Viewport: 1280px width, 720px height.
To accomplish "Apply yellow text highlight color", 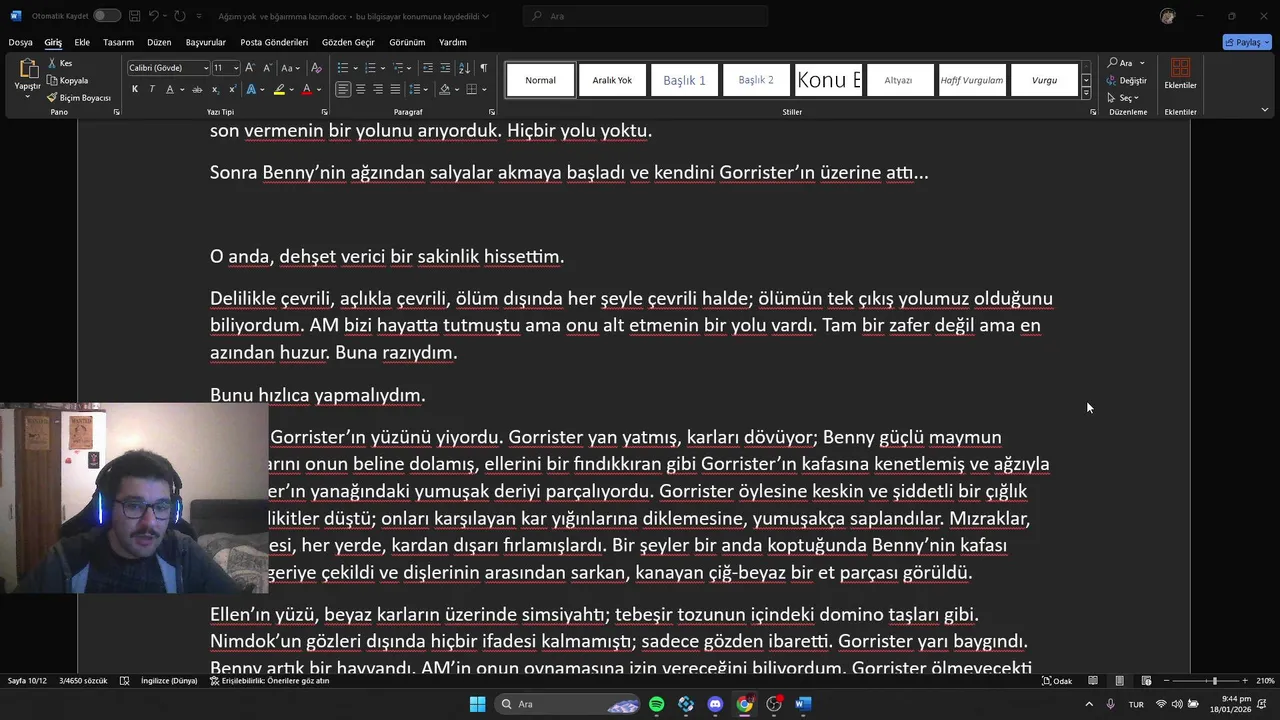I will pyautogui.click(x=279, y=89).
